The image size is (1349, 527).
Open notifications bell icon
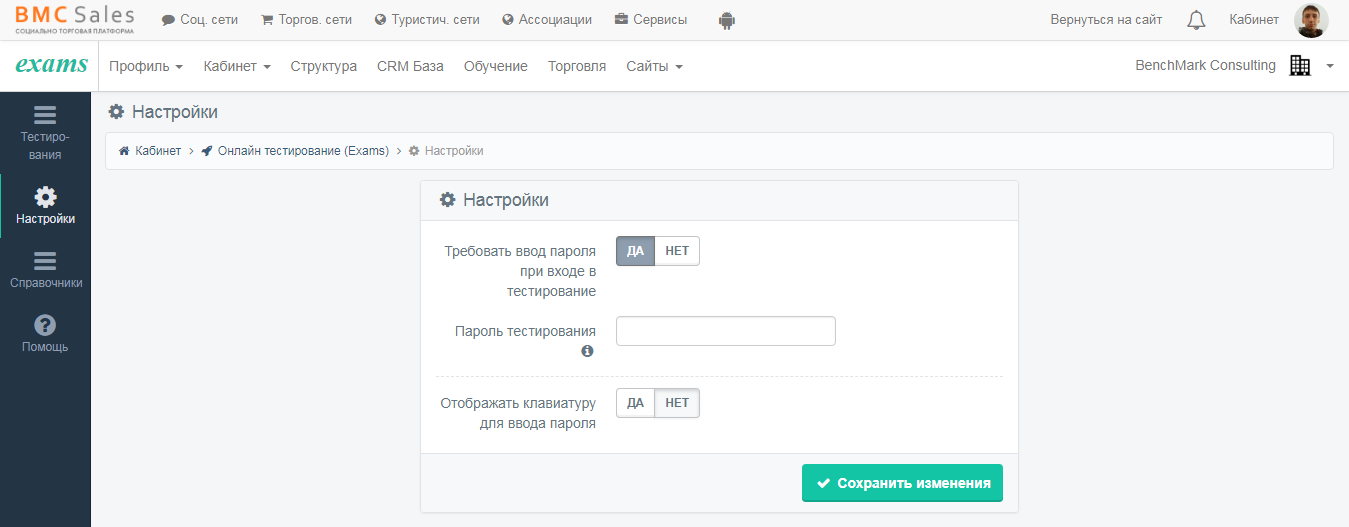(1195, 20)
